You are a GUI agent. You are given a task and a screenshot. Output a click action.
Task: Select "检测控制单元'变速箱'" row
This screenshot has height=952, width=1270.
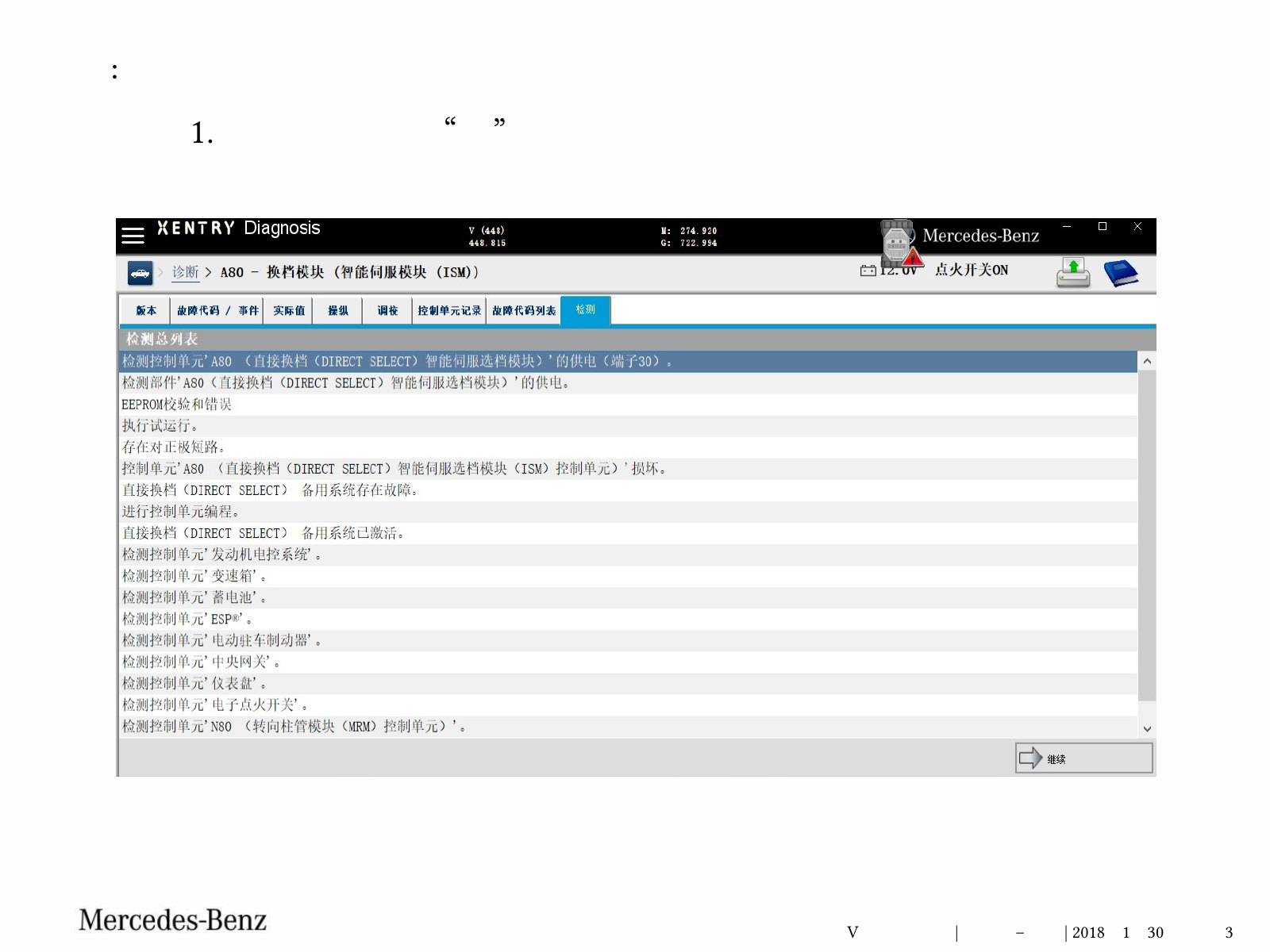click(628, 576)
